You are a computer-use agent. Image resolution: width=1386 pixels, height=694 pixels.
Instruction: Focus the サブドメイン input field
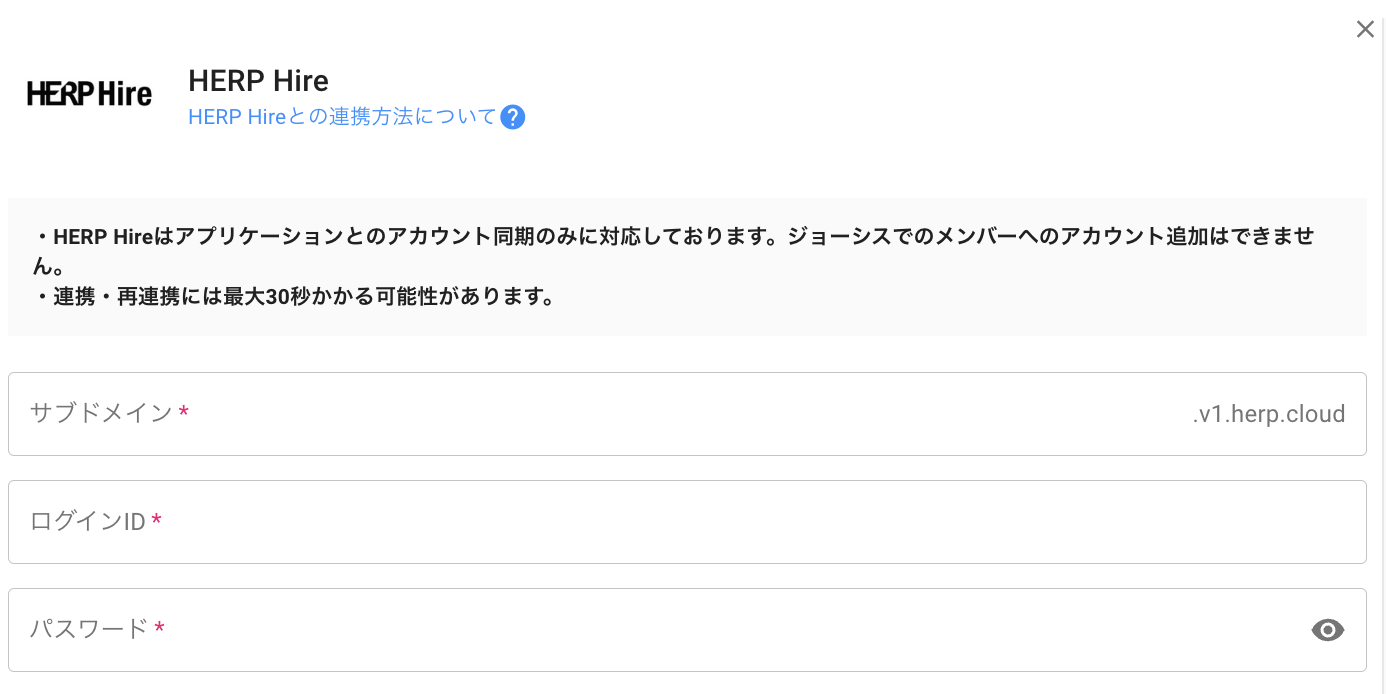pos(680,414)
